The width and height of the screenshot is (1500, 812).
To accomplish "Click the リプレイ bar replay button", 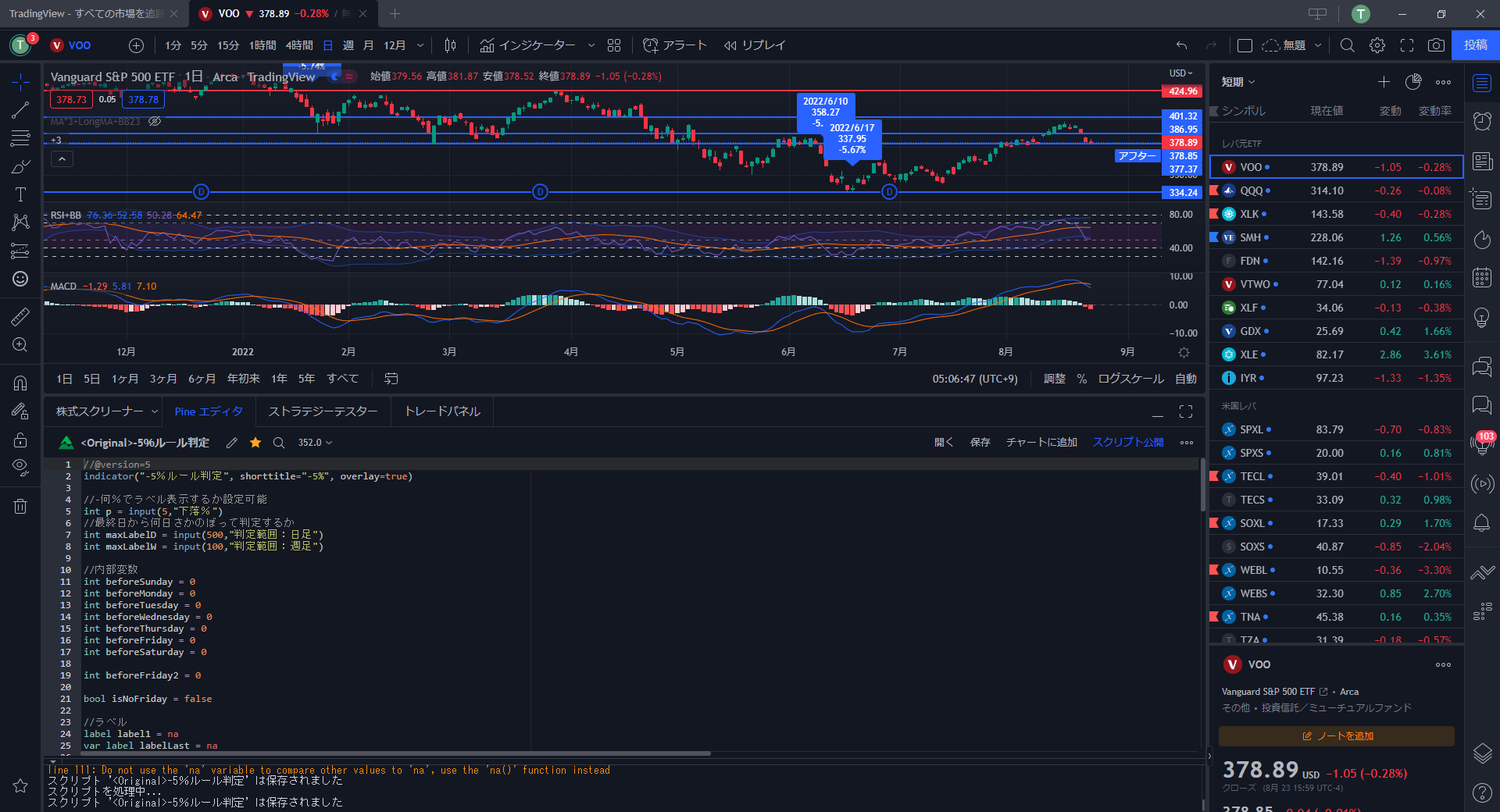I will coord(754,45).
